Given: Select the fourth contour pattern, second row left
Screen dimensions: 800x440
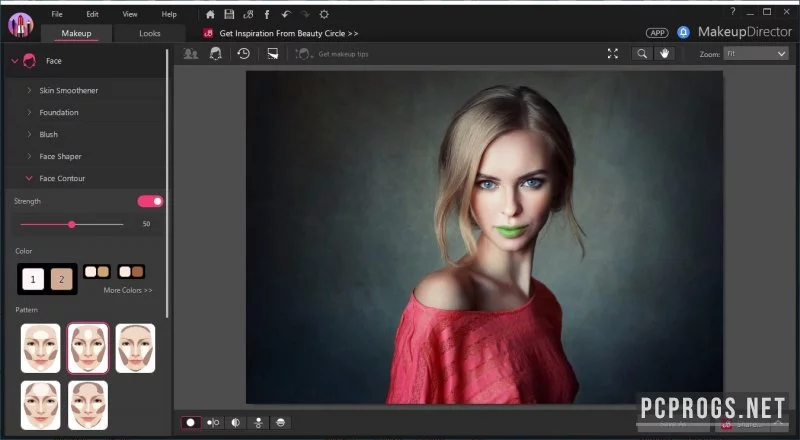Looking at the screenshot, I should point(40,405).
